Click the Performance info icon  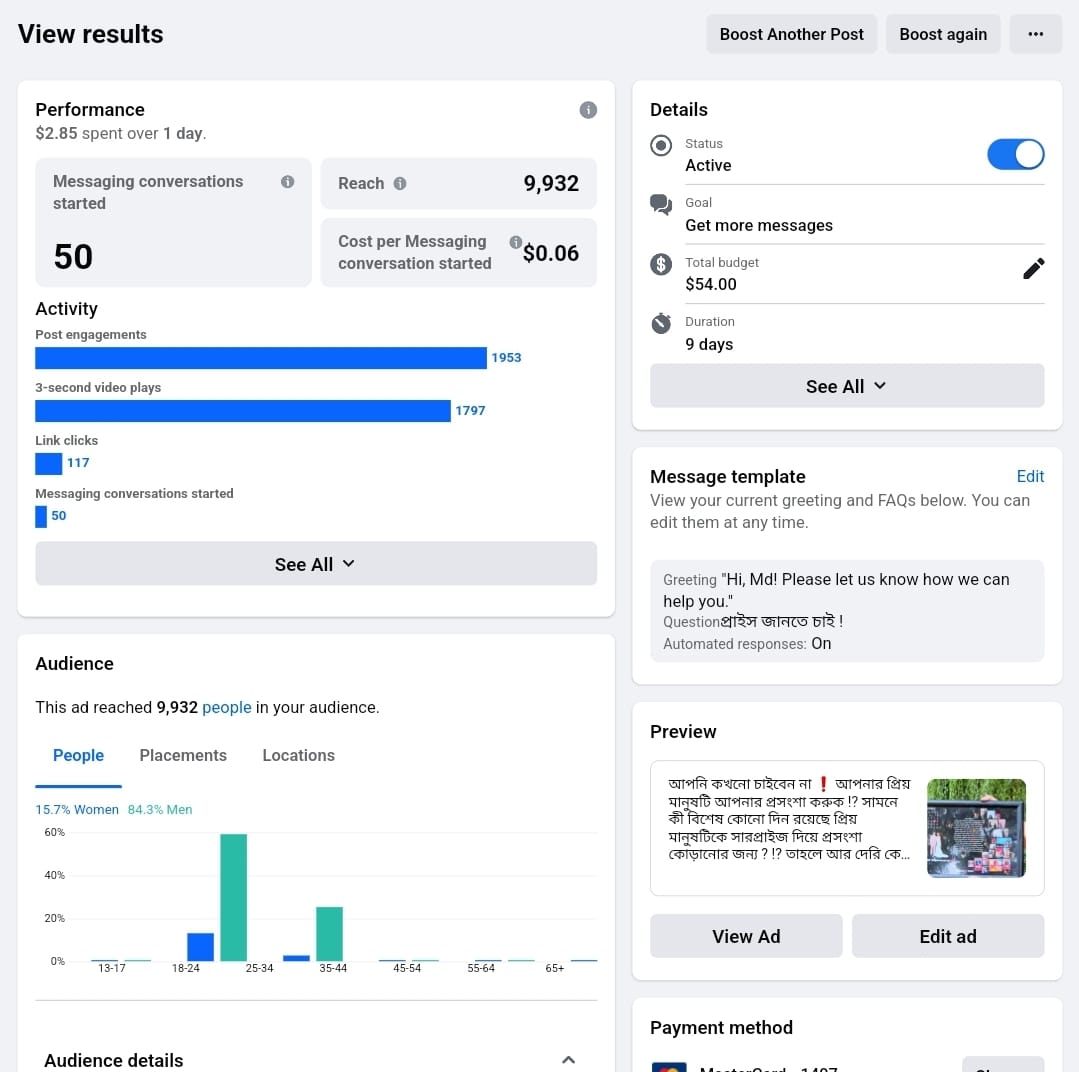(x=588, y=110)
